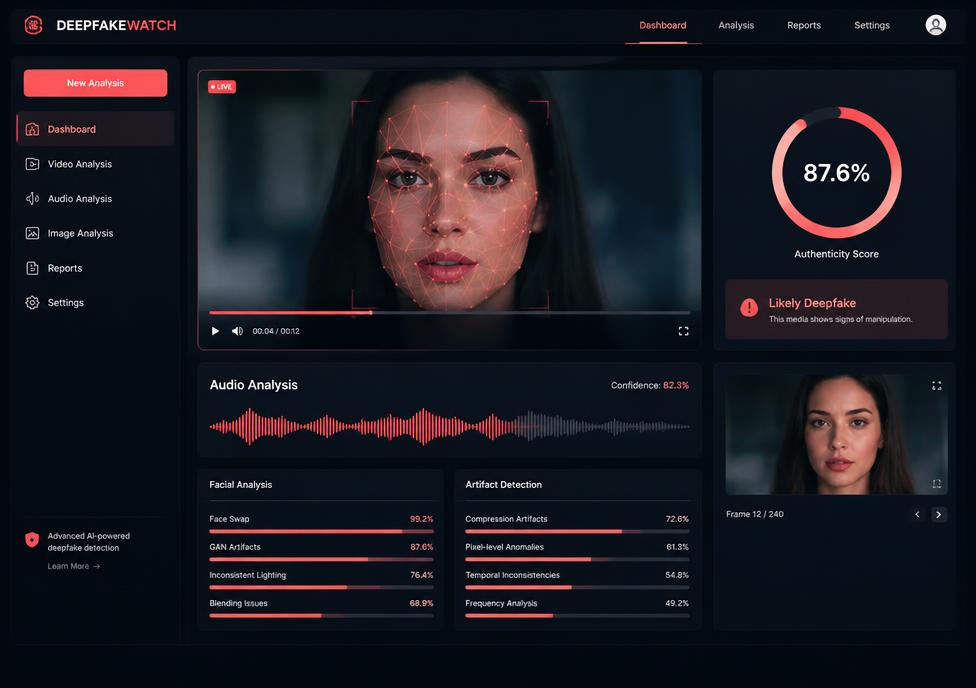Play the video with the play button
The height and width of the screenshot is (688, 976).
215,331
